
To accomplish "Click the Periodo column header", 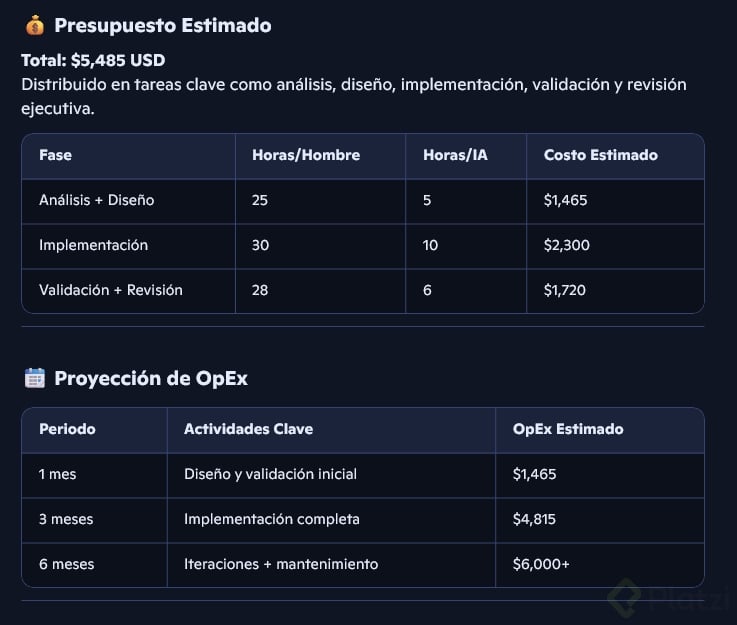I will (x=67, y=429).
